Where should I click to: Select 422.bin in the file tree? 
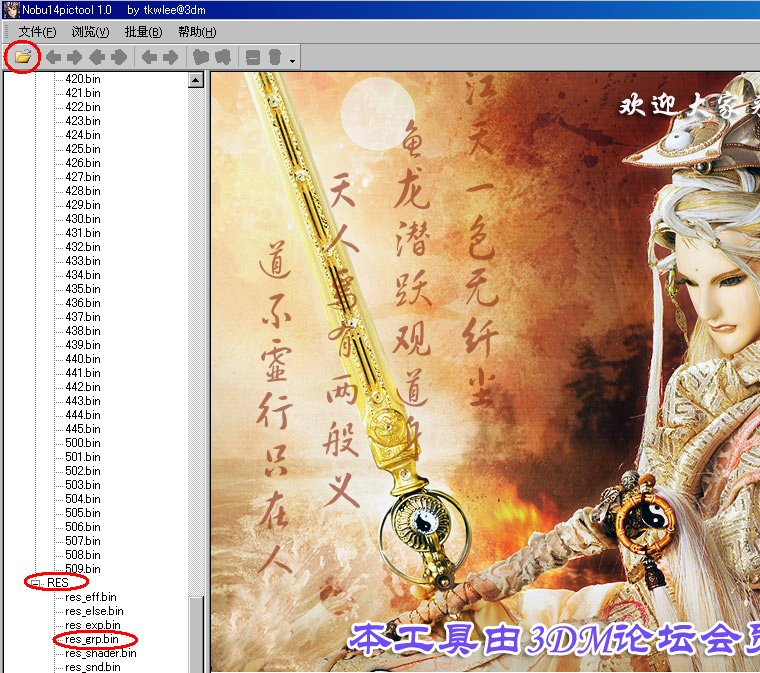pyautogui.click(x=83, y=107)
